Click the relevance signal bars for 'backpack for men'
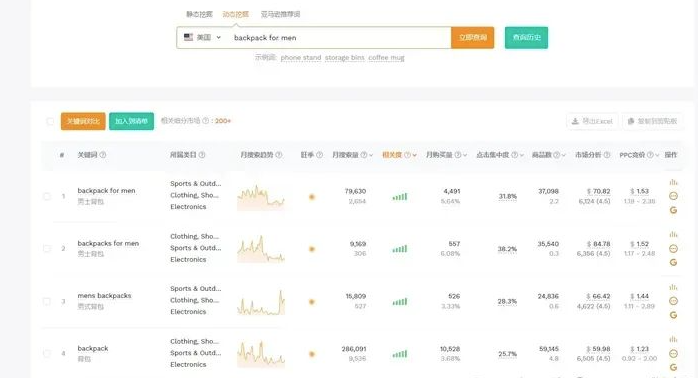Screen dimensions: 698x378 pyautogui.click(x=400, y=197)
